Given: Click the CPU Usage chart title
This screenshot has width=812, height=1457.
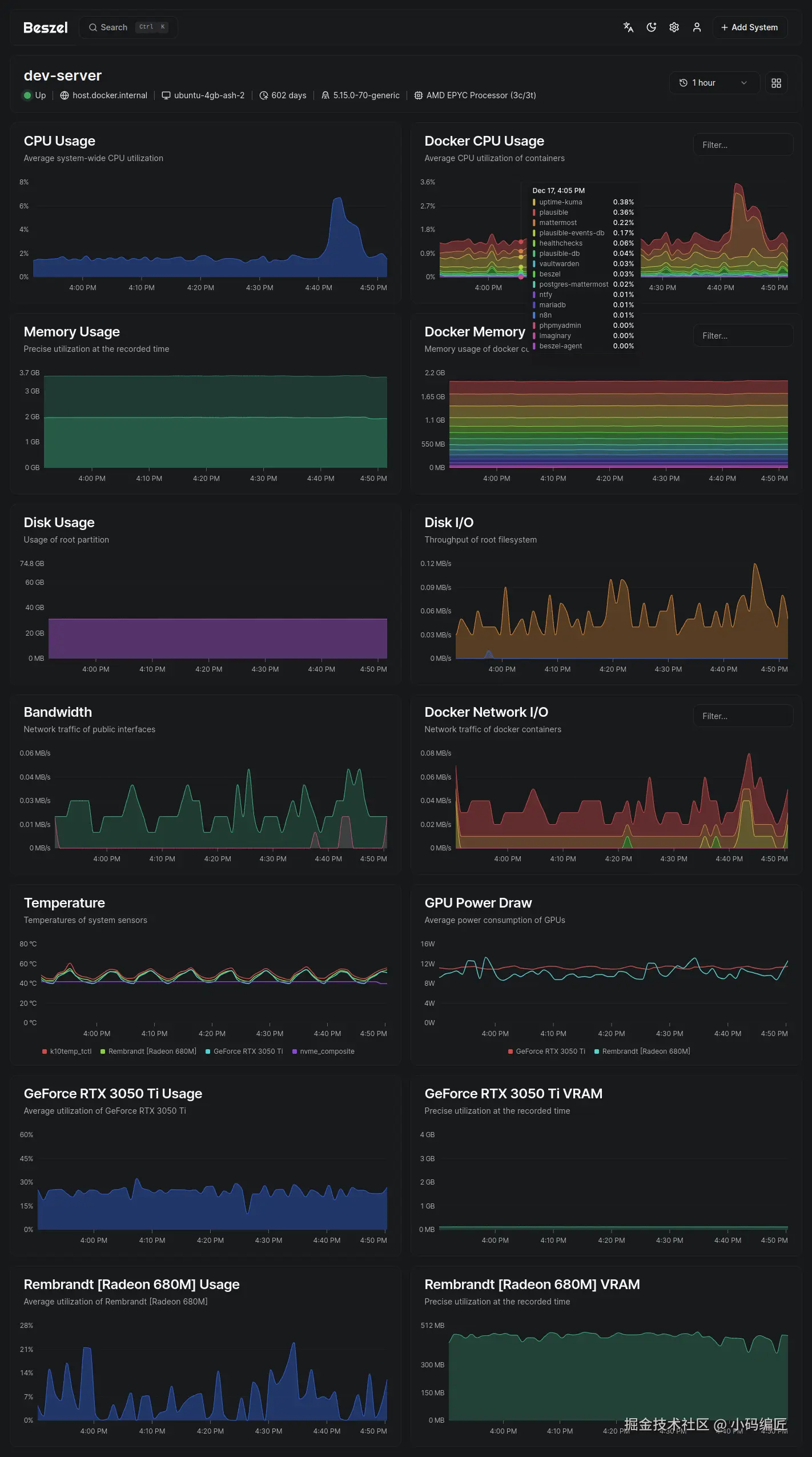Looking at the screenshot, I should 59,141.
